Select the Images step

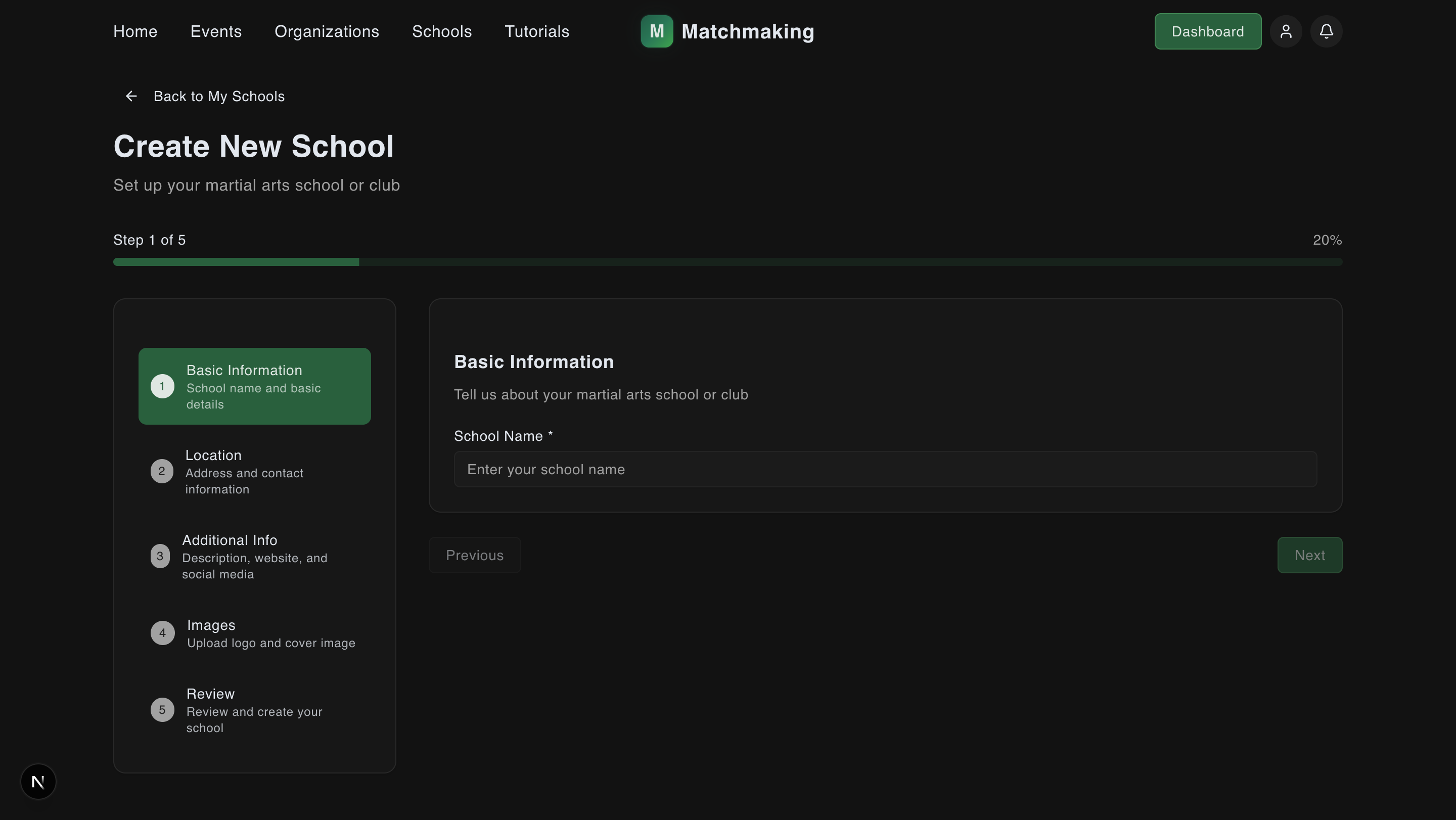point(254,633)
